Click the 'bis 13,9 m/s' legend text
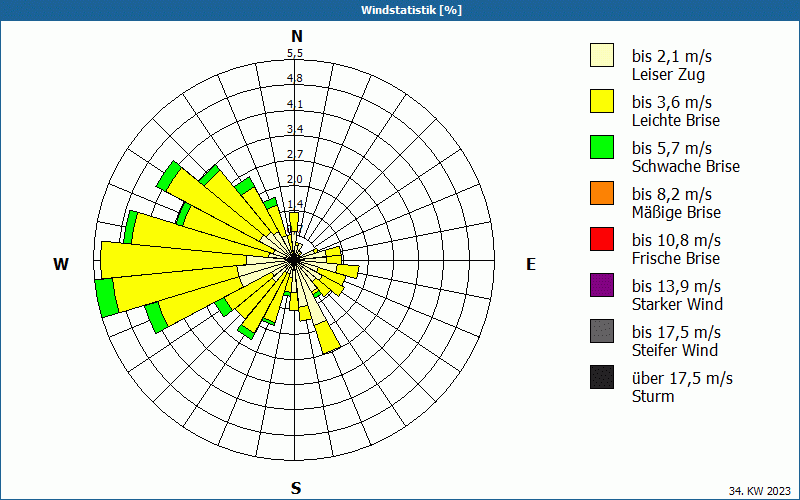Screen dimensions: 800x500 (x=677, y=286)
